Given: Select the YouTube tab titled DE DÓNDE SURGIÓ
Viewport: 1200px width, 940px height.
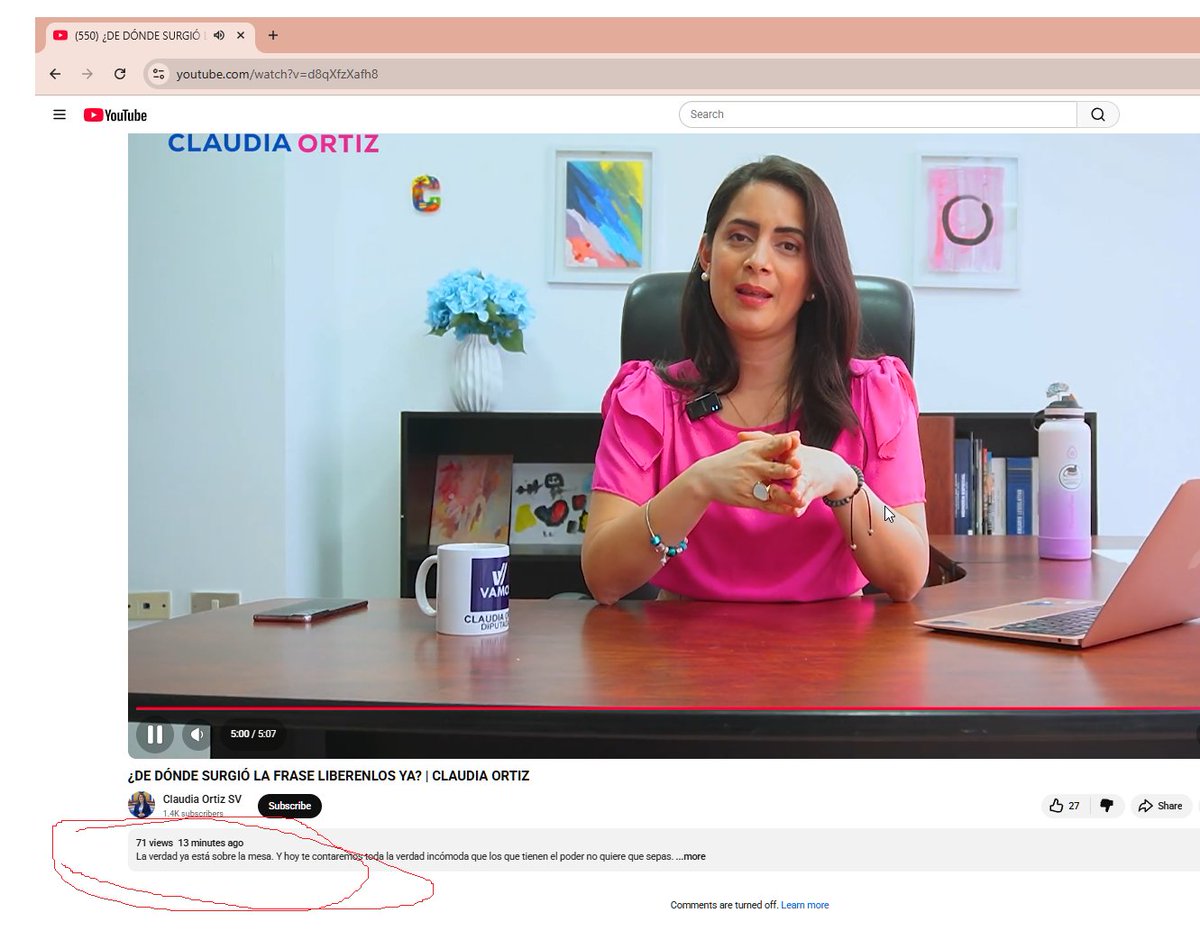Looking at the screenshot, I should pyautogui.click(x=150, y=35).
